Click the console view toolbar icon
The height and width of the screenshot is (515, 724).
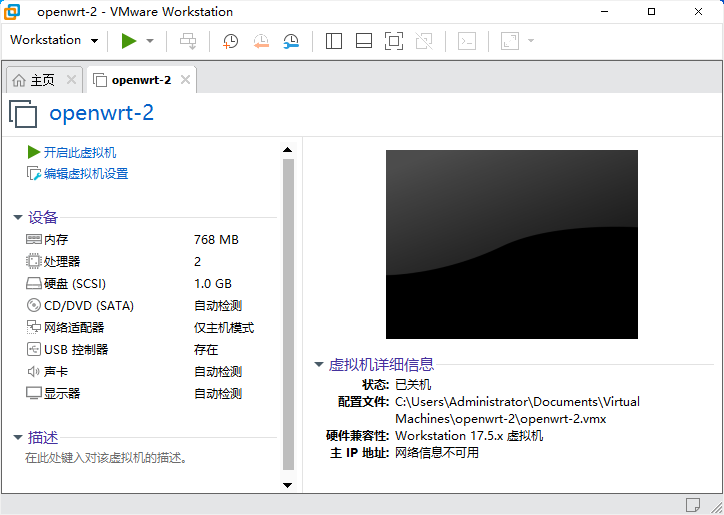467,41
